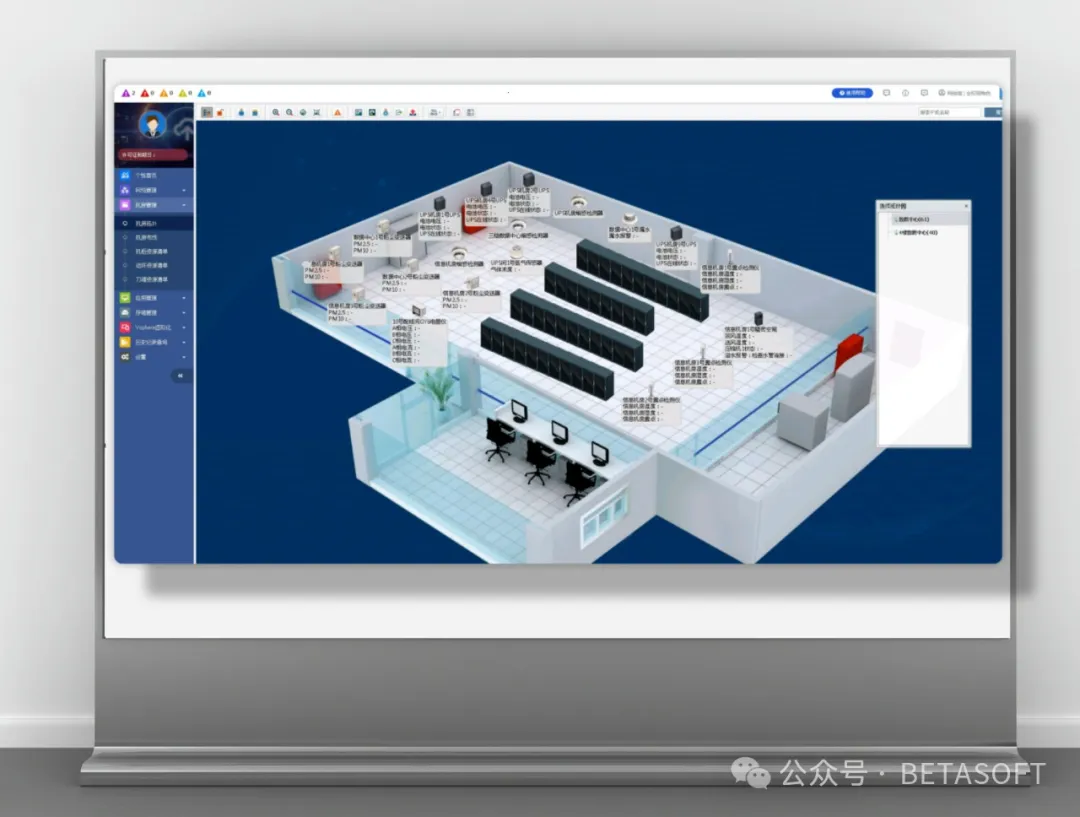This screenshot has height=817, width=1080.
Task: Close the floating tree panel
Action: [966, 206]
